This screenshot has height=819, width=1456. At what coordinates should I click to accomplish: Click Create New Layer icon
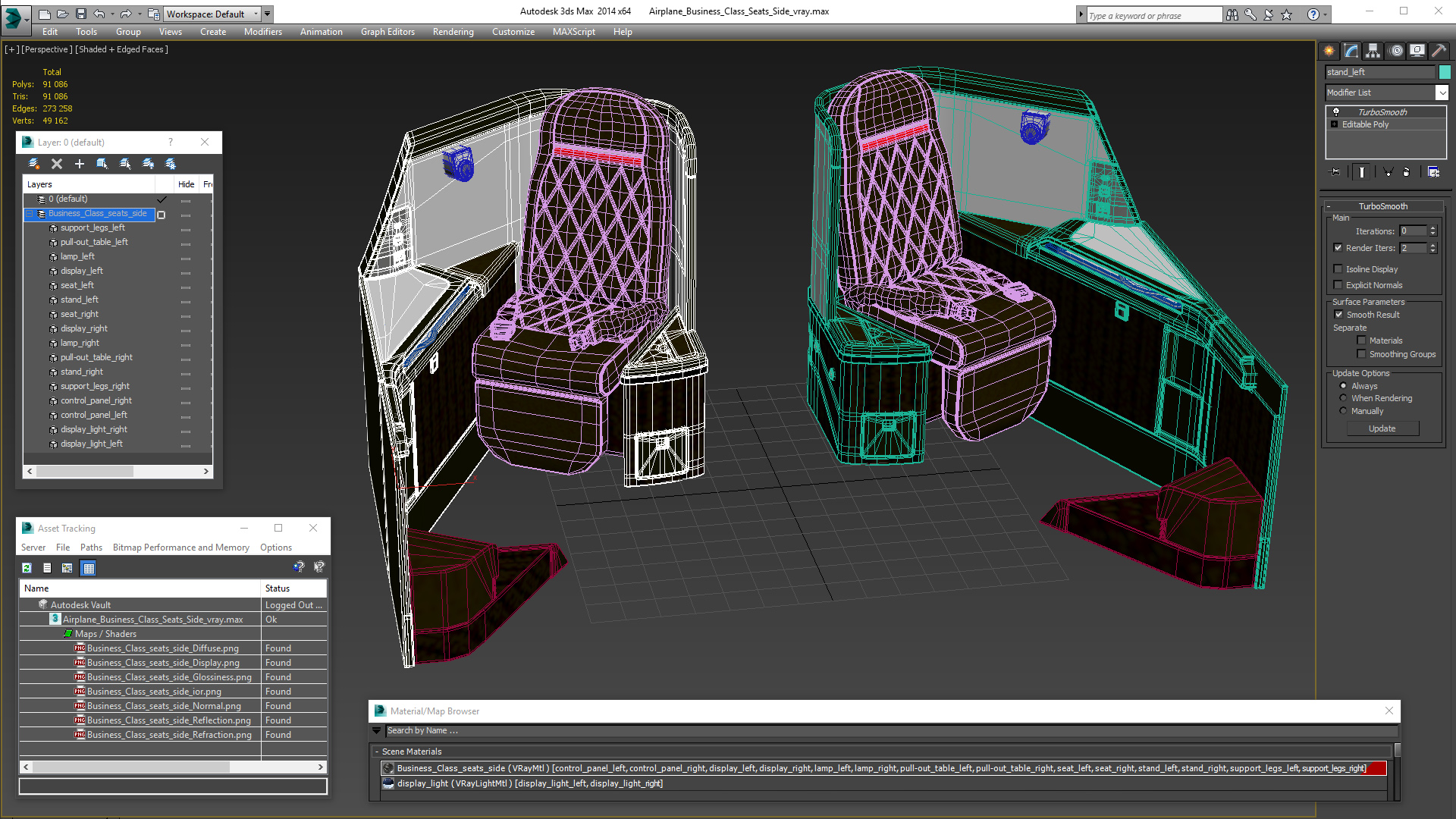pyautogui.click(x=34, y=164)
